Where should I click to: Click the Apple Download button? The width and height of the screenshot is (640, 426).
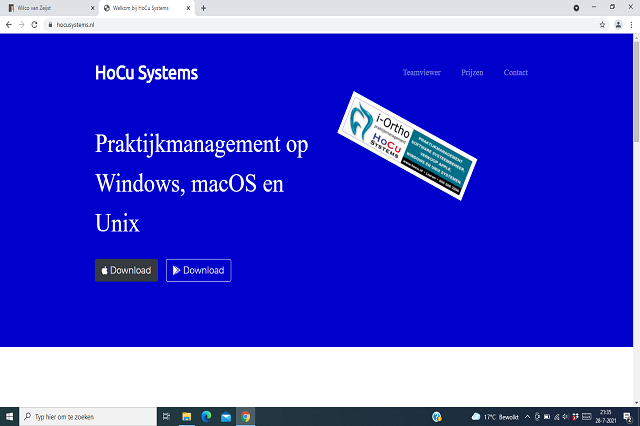[127, 270]
